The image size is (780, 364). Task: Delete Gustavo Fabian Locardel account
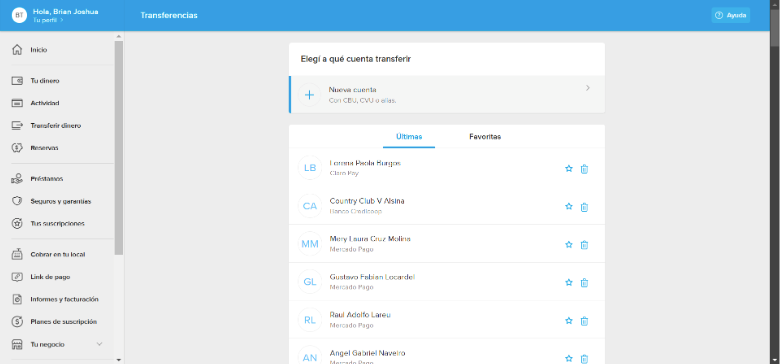585,282
